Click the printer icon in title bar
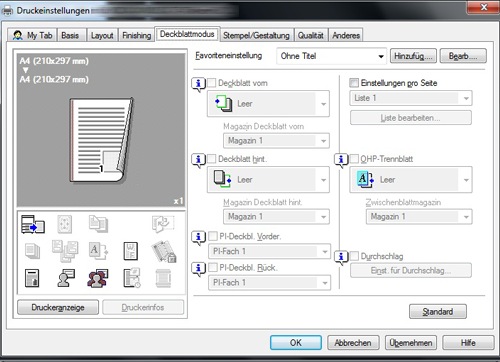Viewport: 500px width, 362px height. tap(7, 10)
